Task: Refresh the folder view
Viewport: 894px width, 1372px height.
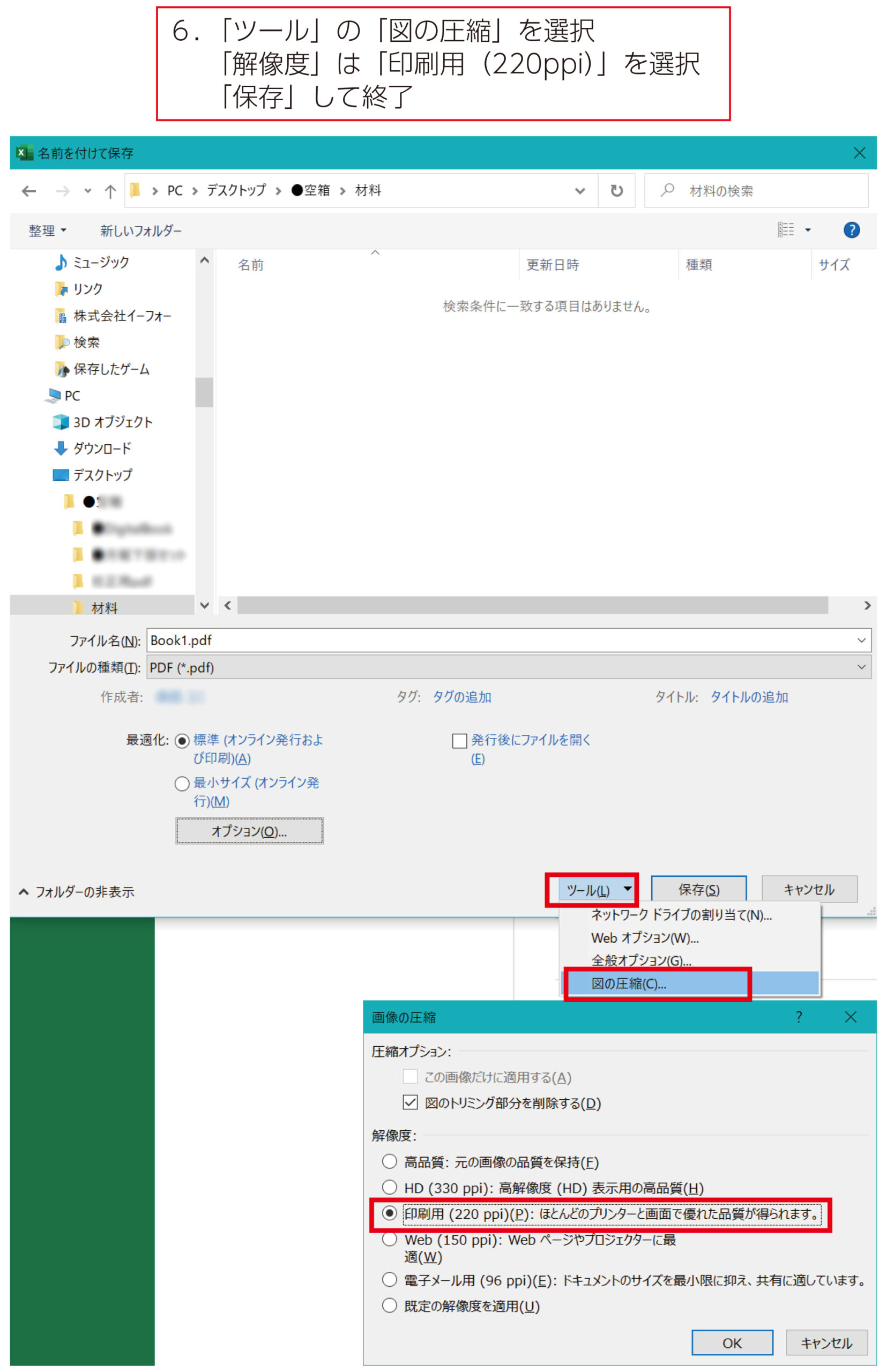Action: pos(616,191)
